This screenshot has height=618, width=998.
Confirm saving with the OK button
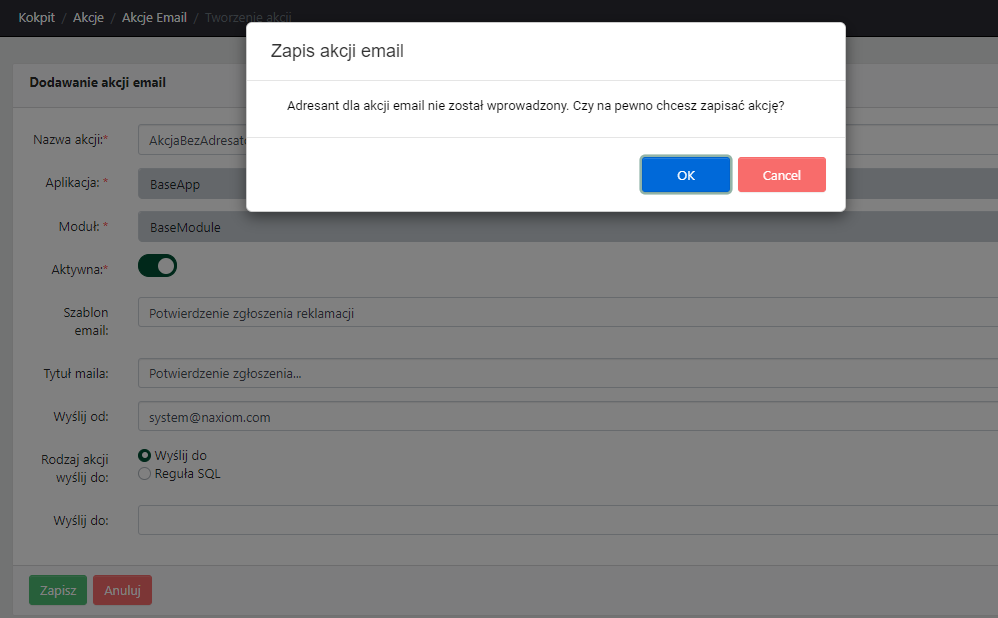(x=685, y=175)
